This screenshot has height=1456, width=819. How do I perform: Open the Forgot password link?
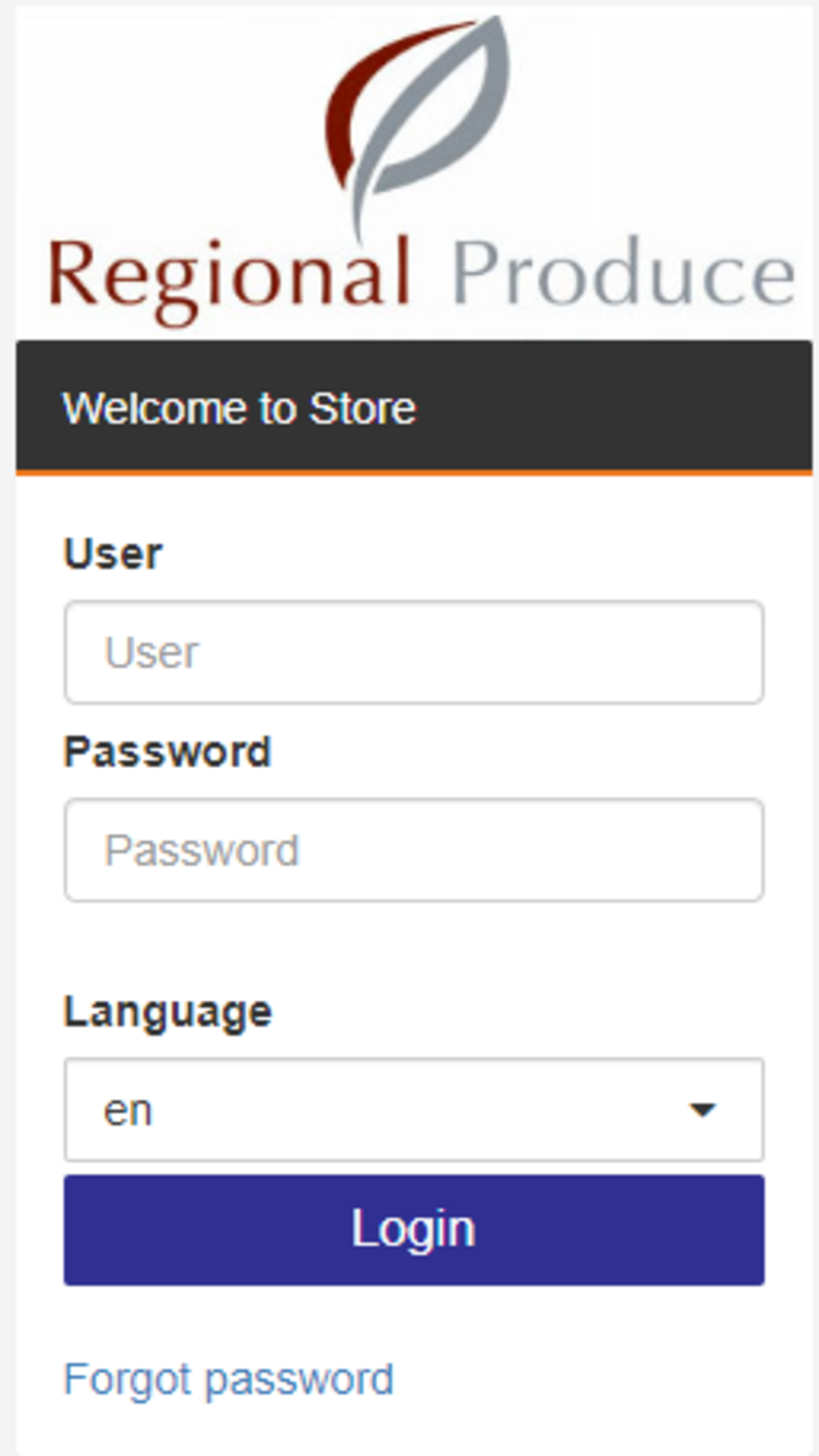pos(229,1380)
